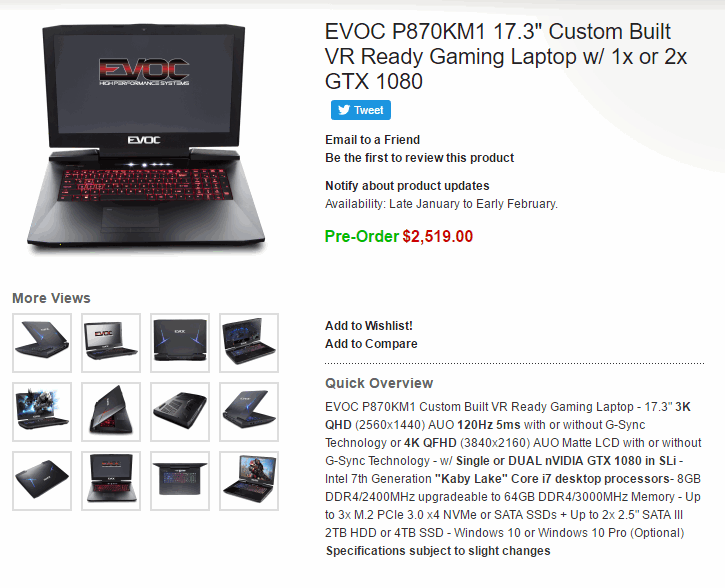View thumbnail of laptop with internals exposed
This screenshot has height=588, width=725.
[249, 343]
